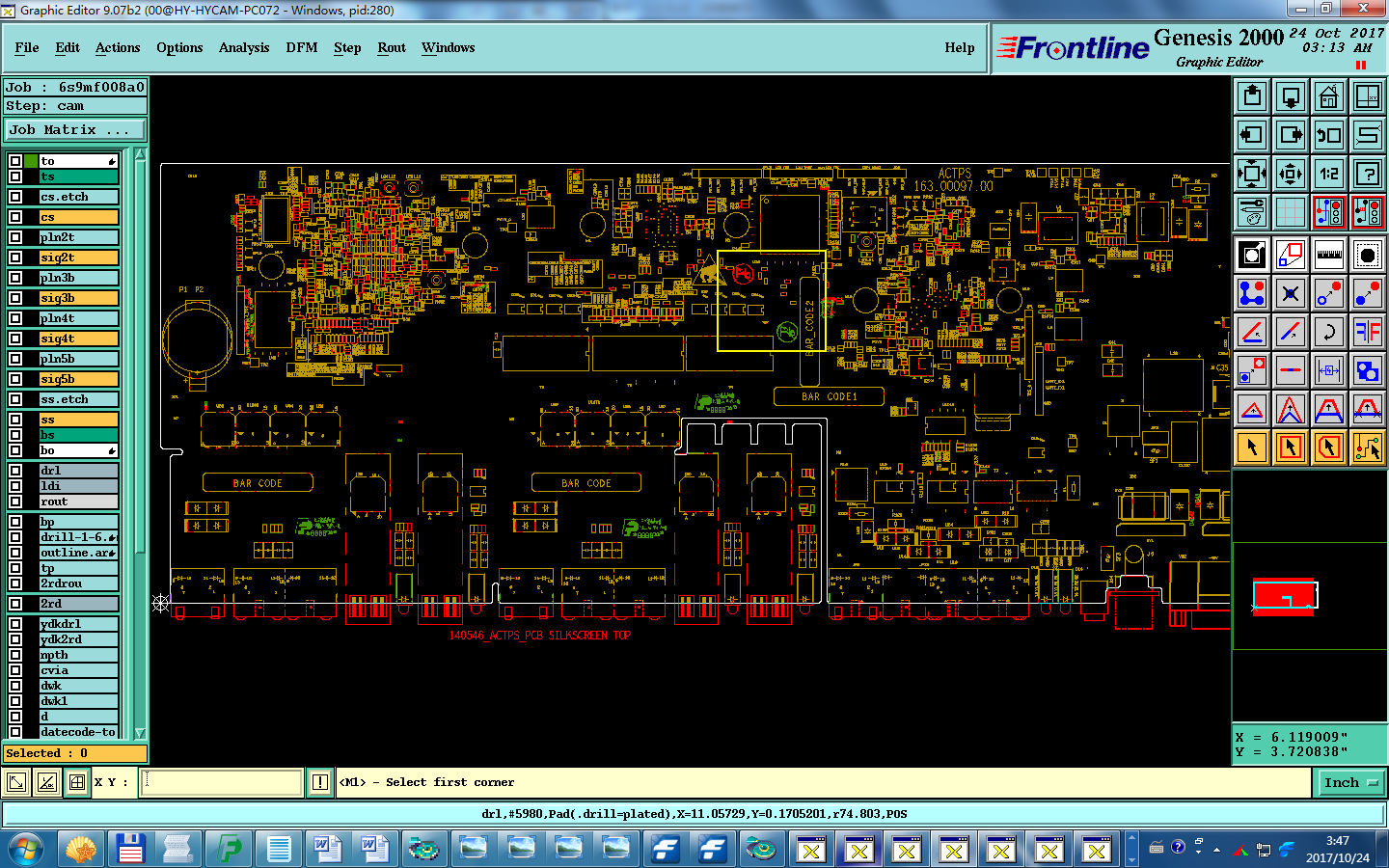Click the plain pointer select tool
1389x868 pixels.
[x=1252, y=448]
